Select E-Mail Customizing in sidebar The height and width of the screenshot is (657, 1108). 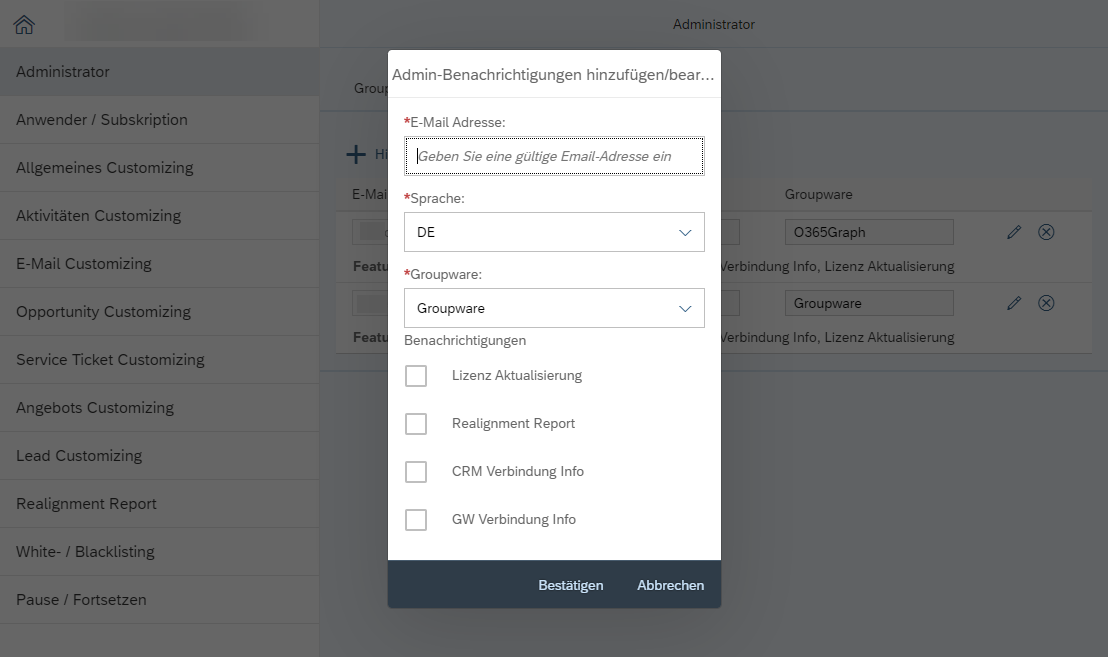click(84, 264)
